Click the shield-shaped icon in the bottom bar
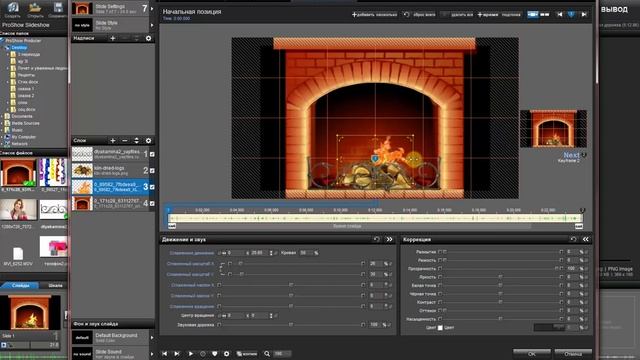This screenshot has width=640, height=360. point(214,353)
